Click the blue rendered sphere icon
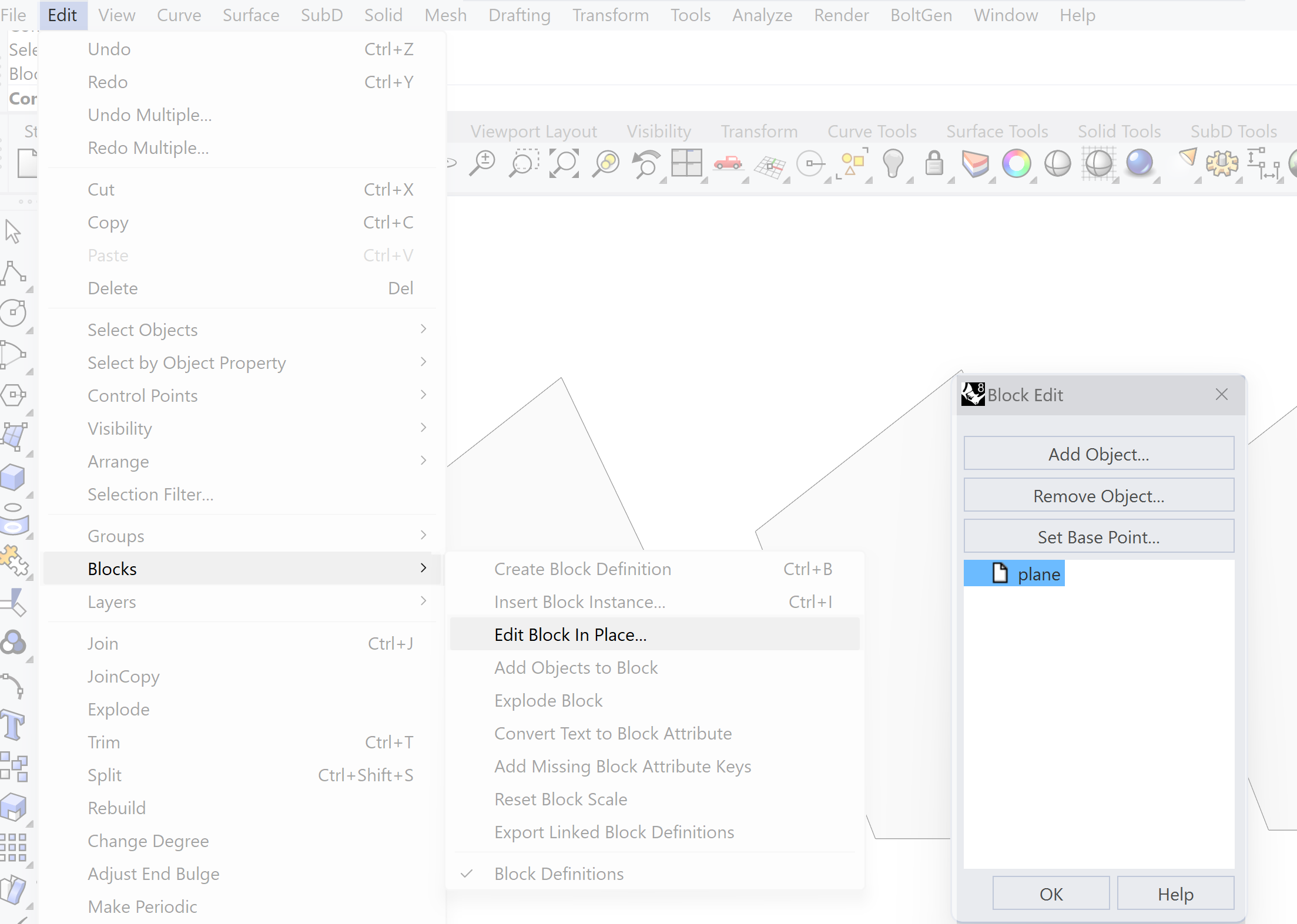 [1140, 163]
